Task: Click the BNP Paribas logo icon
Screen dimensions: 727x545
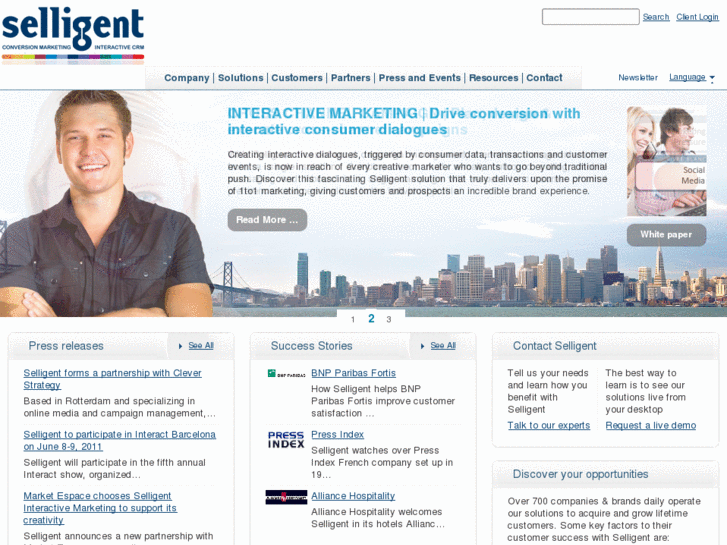Action: (x=286, y=374)
